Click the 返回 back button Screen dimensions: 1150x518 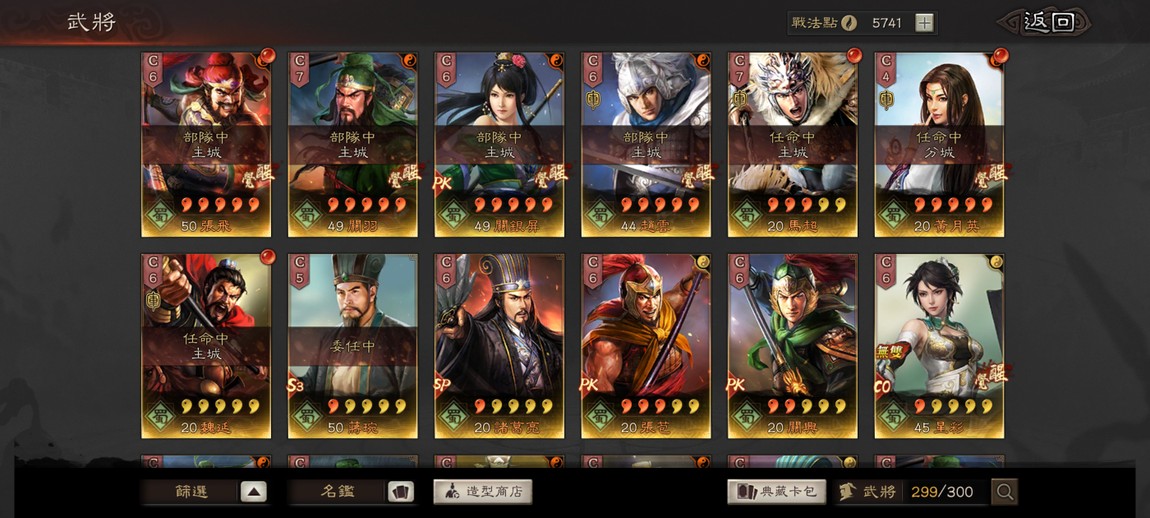point(1048,22)
